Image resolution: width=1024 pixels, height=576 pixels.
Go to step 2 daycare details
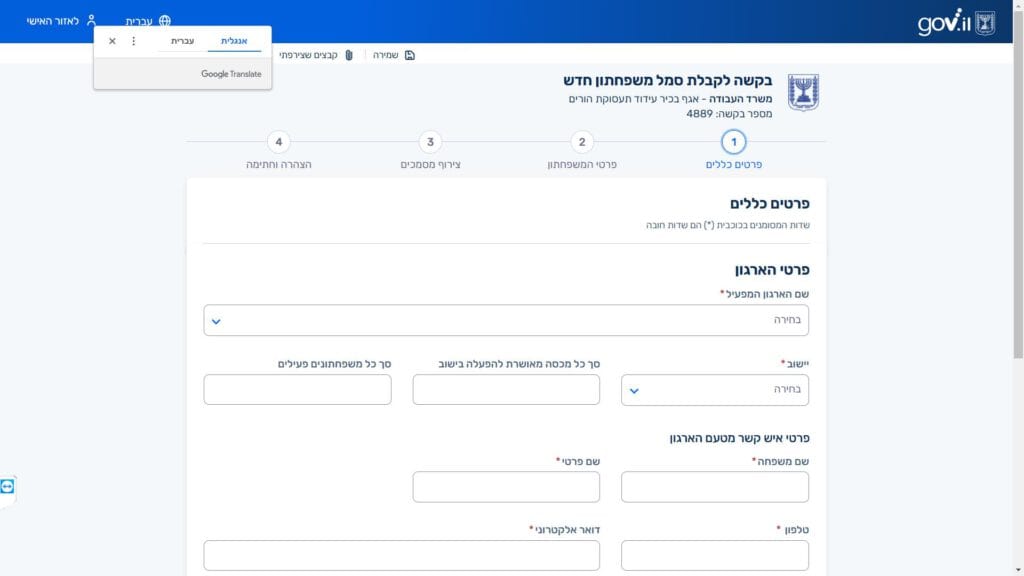(x=582, y=143)
